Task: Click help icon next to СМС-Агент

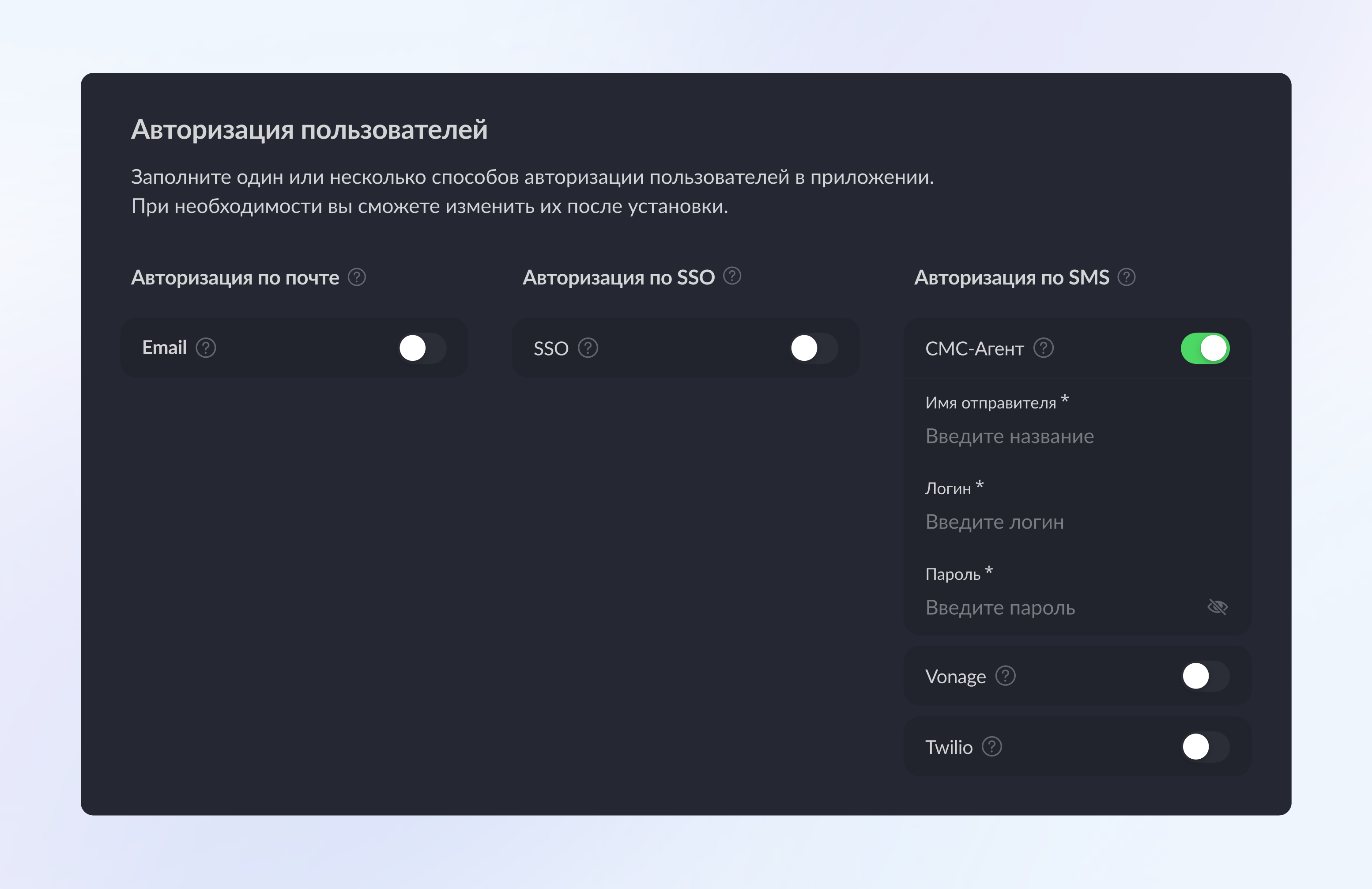Action: pos(1044,348)
